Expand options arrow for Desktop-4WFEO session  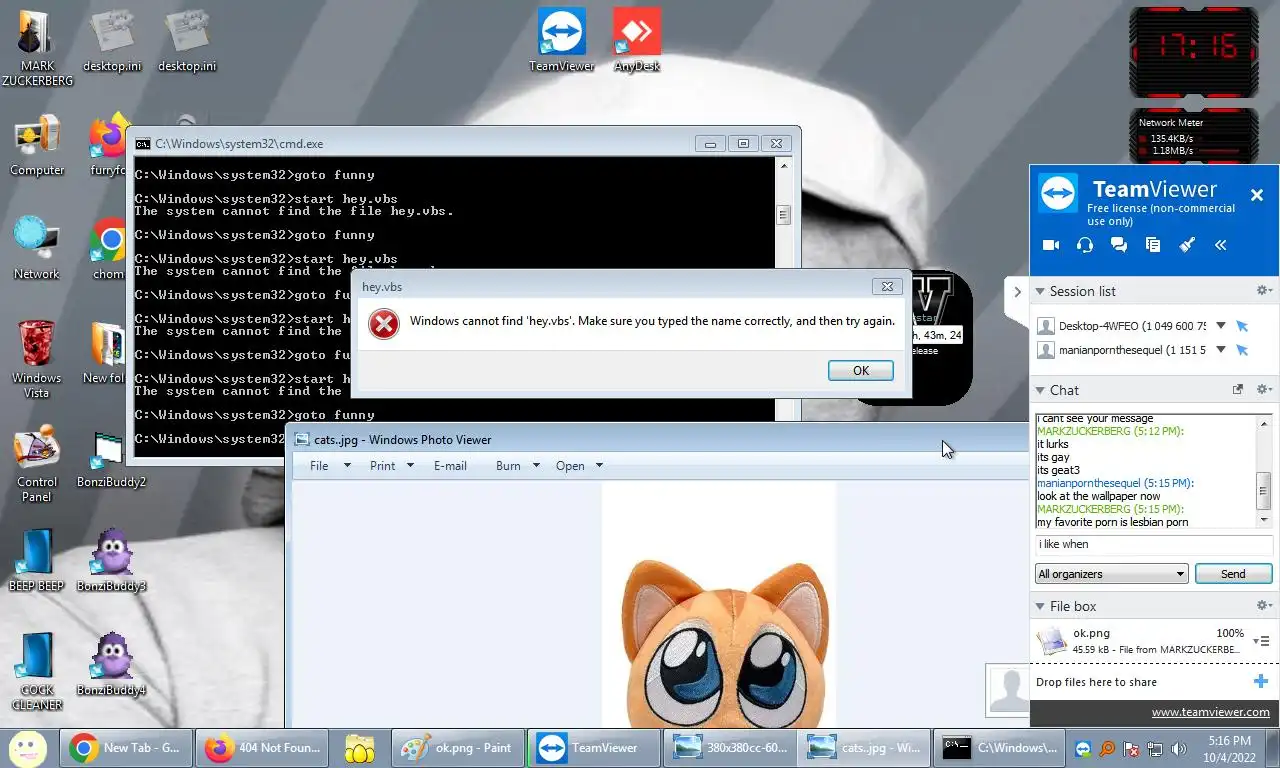pyautogui.click(x=1221, y=326)
